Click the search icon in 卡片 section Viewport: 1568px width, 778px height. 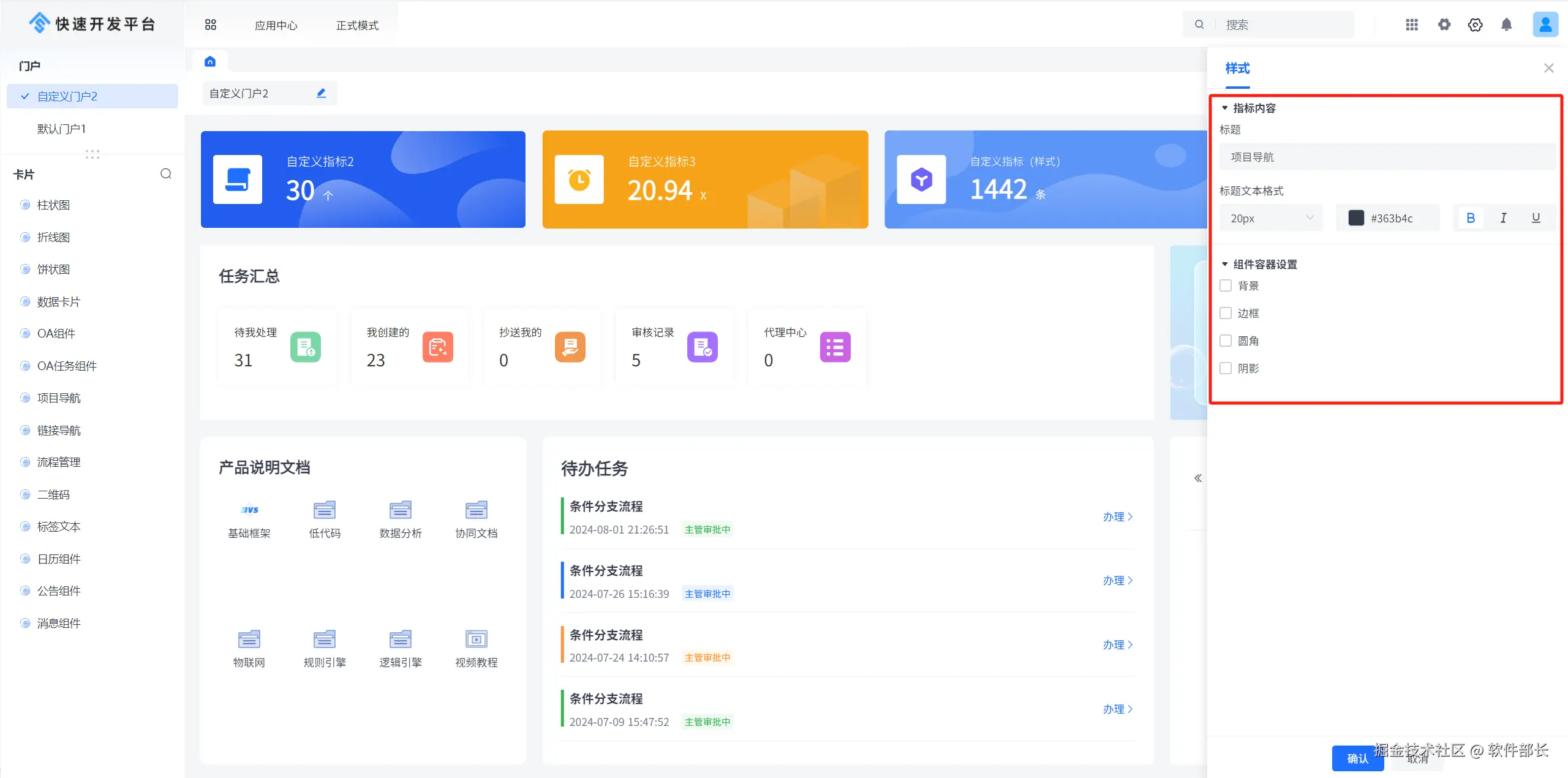pos(165,174)
